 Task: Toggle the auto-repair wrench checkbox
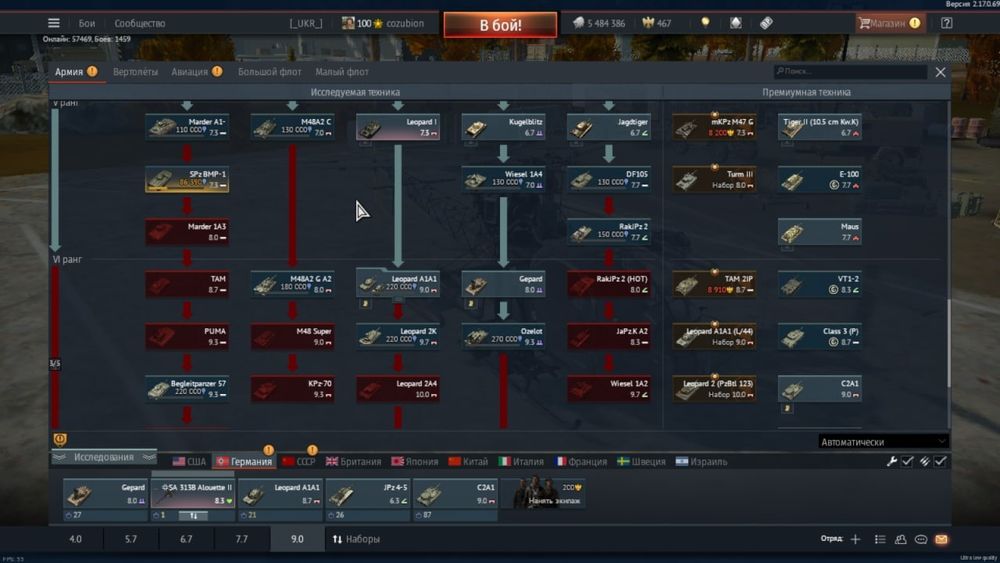(x=907, y=461)
